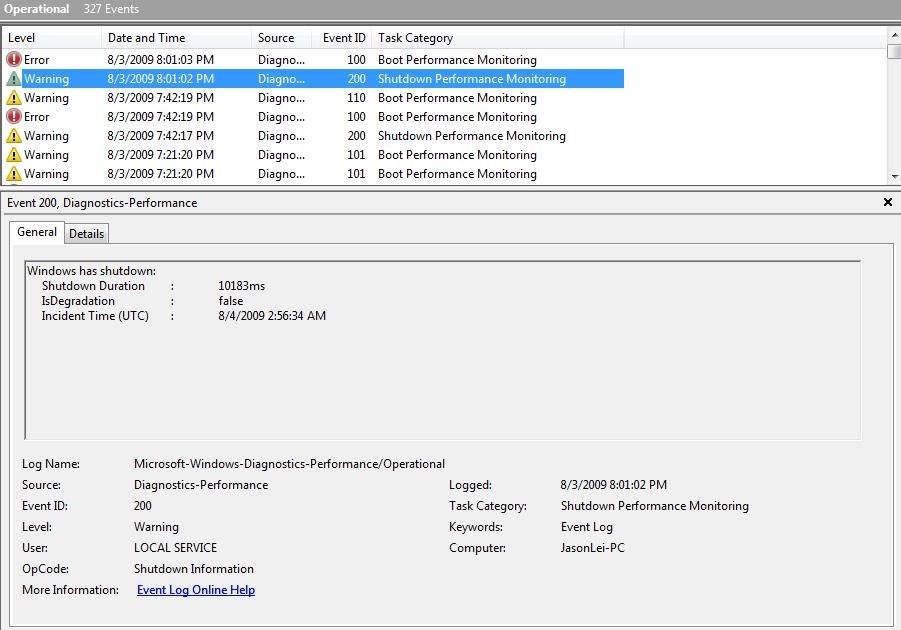Click the '327 Events' count in header
This screenshot has height=630, width=901.
click(111, 9)
